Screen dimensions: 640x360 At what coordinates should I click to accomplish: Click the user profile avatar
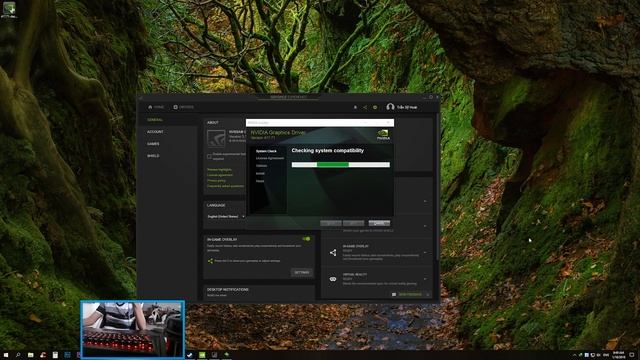pyautogui.click(x=390, y=107)
